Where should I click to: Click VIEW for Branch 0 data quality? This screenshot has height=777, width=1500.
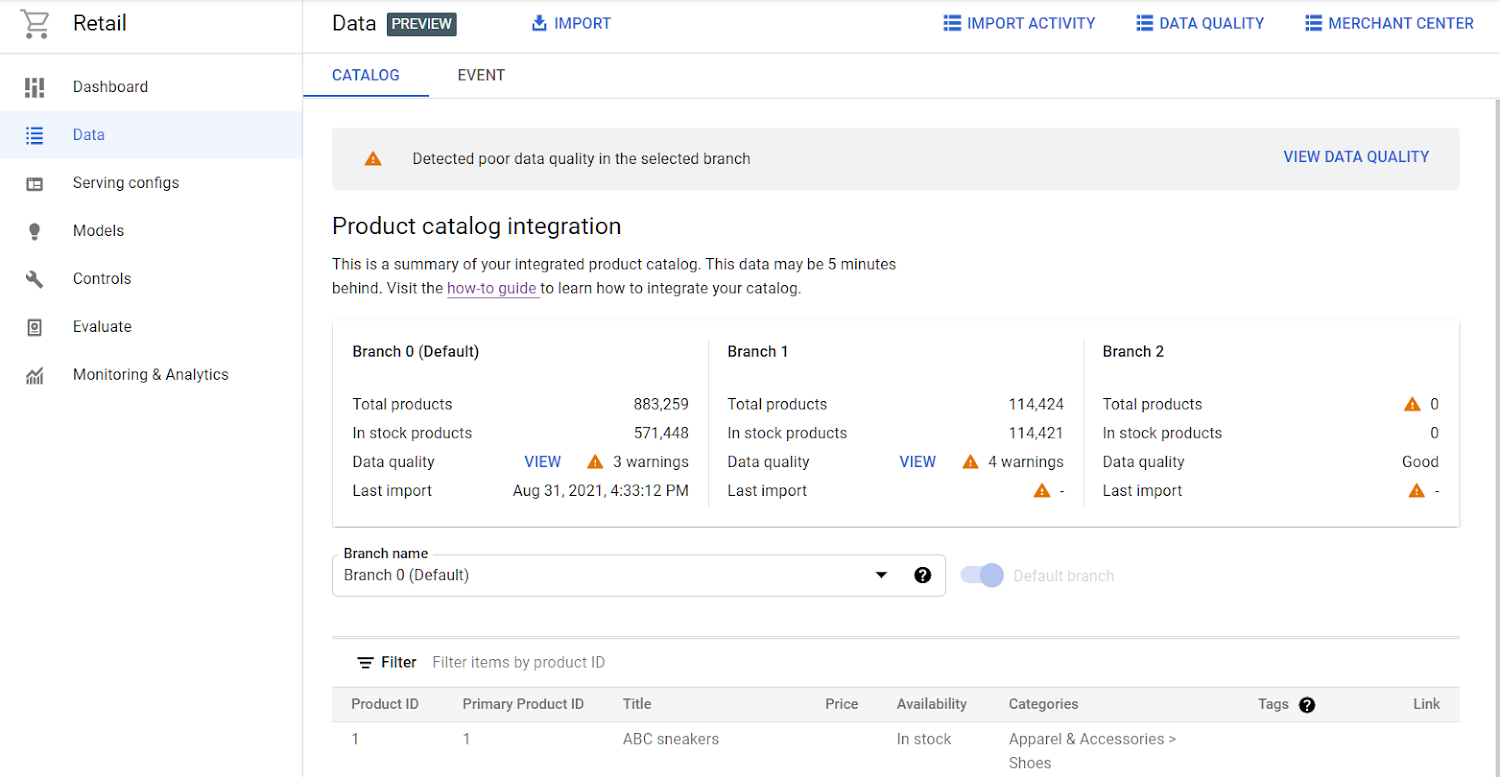(543, 462)
